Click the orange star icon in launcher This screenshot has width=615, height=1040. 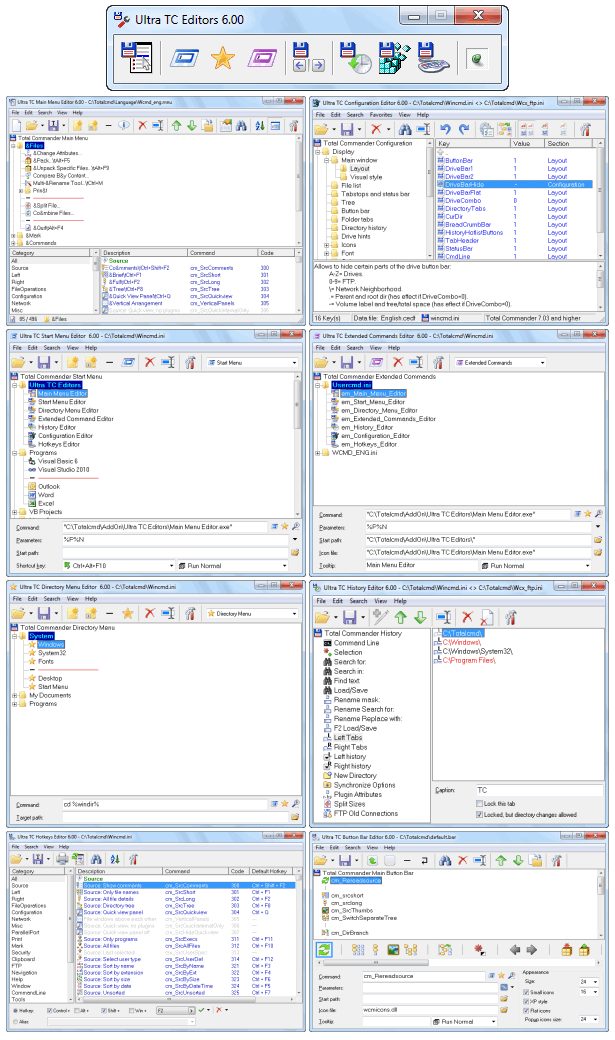click(223, 58)
